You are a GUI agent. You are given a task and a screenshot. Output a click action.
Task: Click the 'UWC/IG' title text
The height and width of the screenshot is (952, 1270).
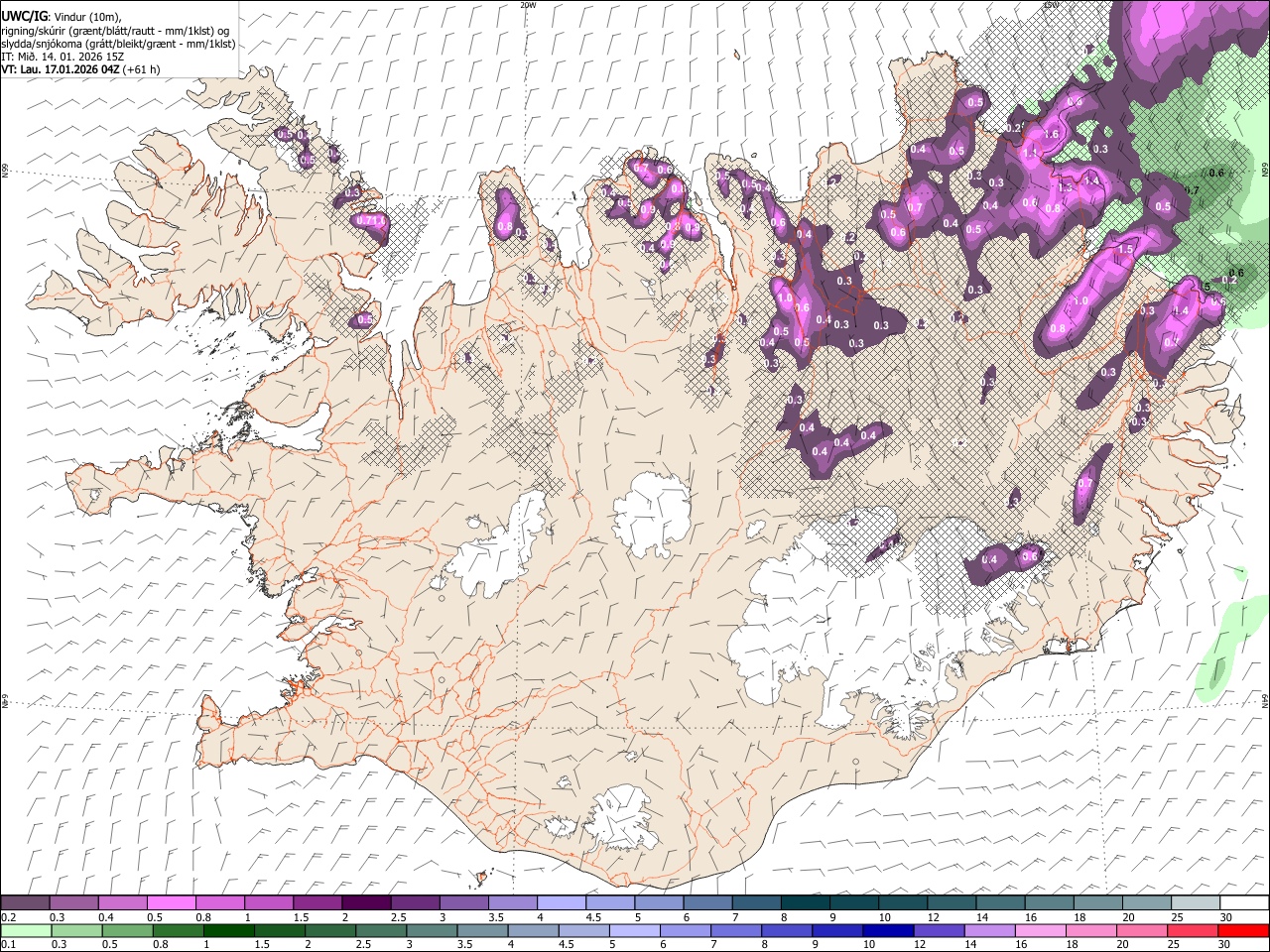click(24, 16)
